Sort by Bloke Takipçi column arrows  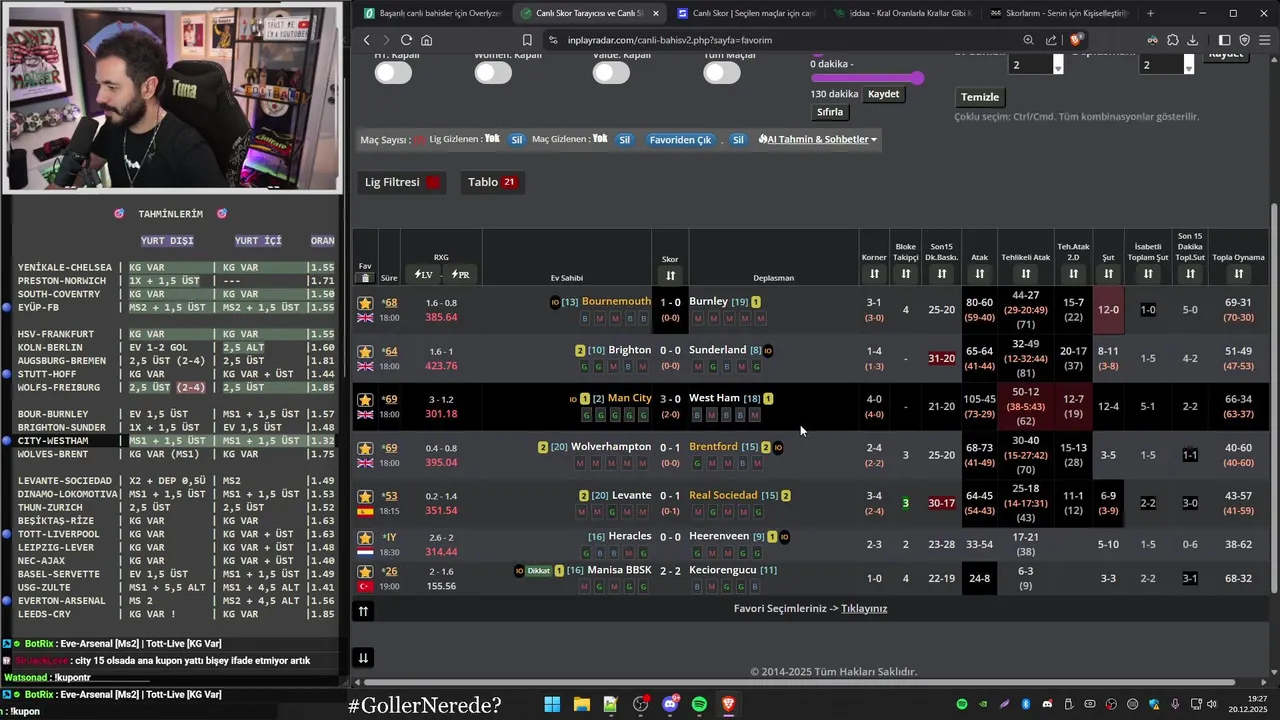906,274
